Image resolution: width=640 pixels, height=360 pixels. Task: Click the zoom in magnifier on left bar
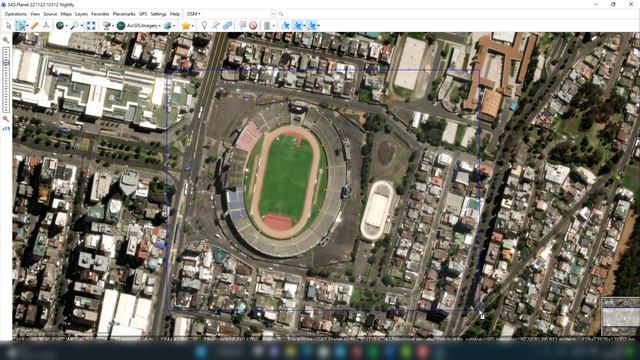pos(6,40)
